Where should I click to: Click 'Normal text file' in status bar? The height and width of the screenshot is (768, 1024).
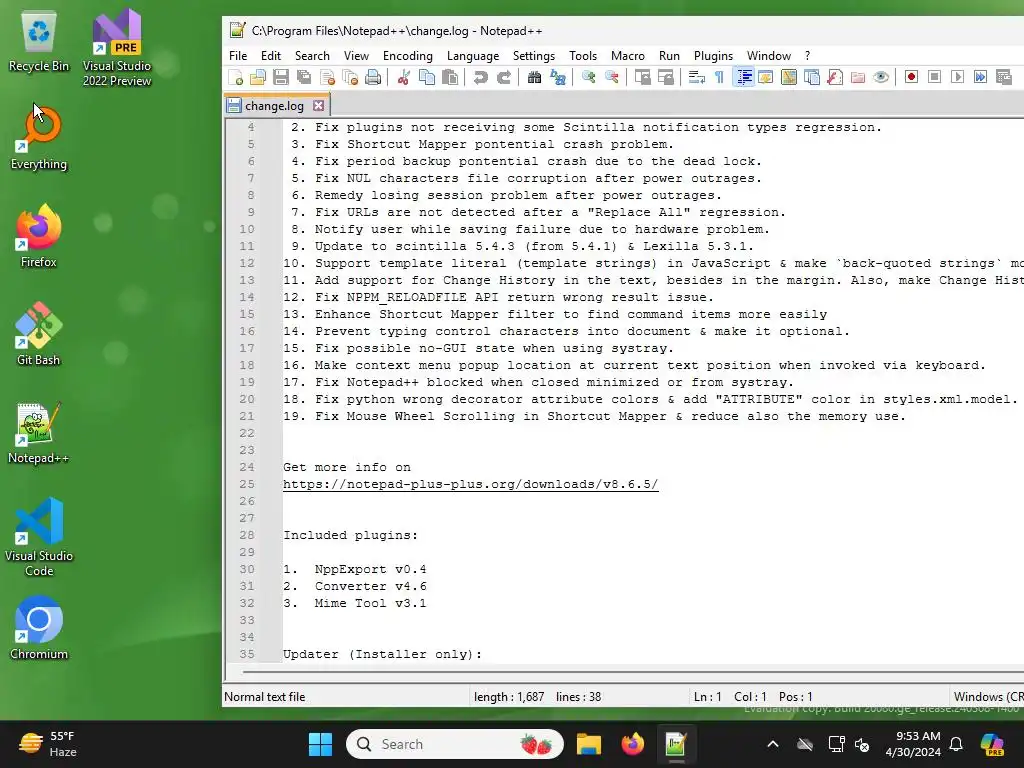(x=264, y=697)
